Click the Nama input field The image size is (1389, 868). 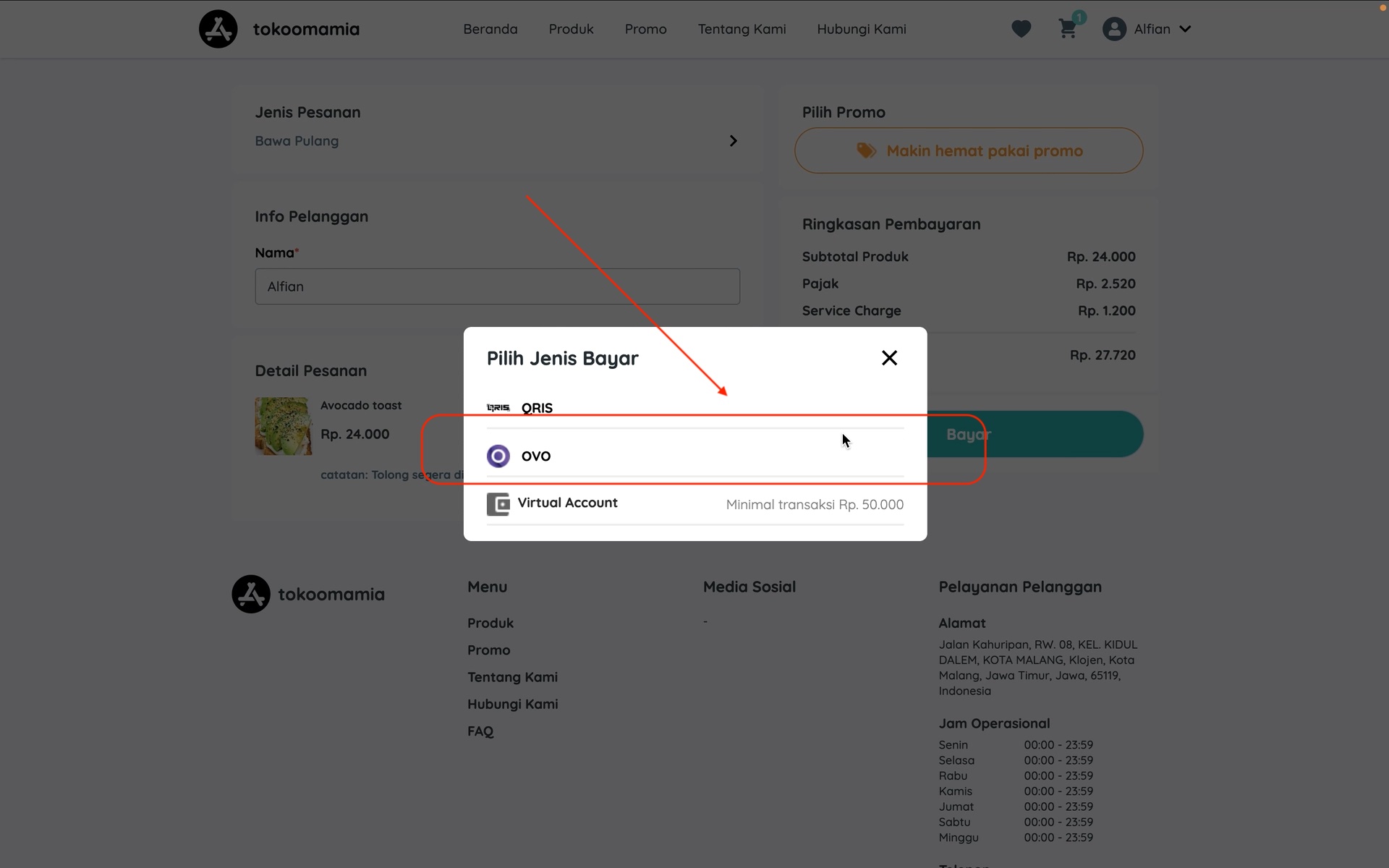click(x=498, y=286)
